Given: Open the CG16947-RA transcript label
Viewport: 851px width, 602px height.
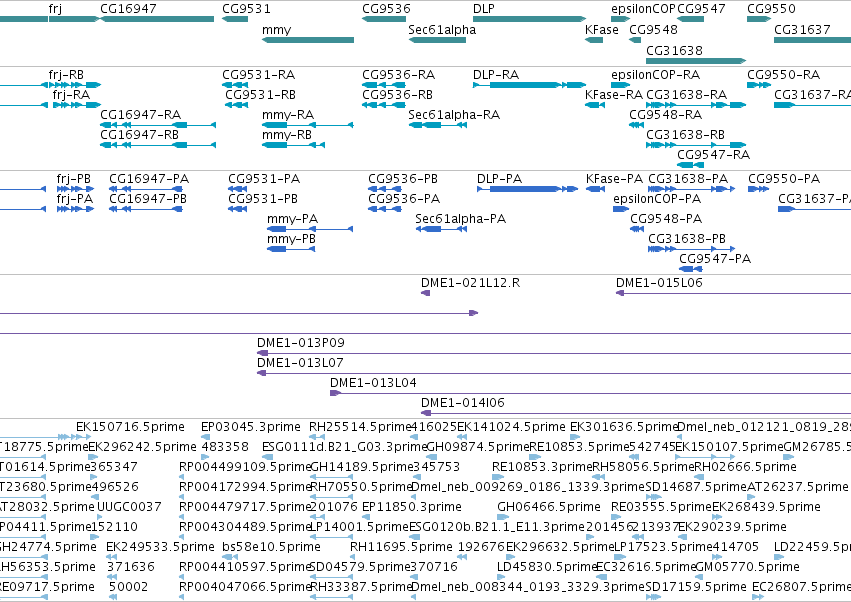Looking at the screenshot, I should tap(140, 115).
